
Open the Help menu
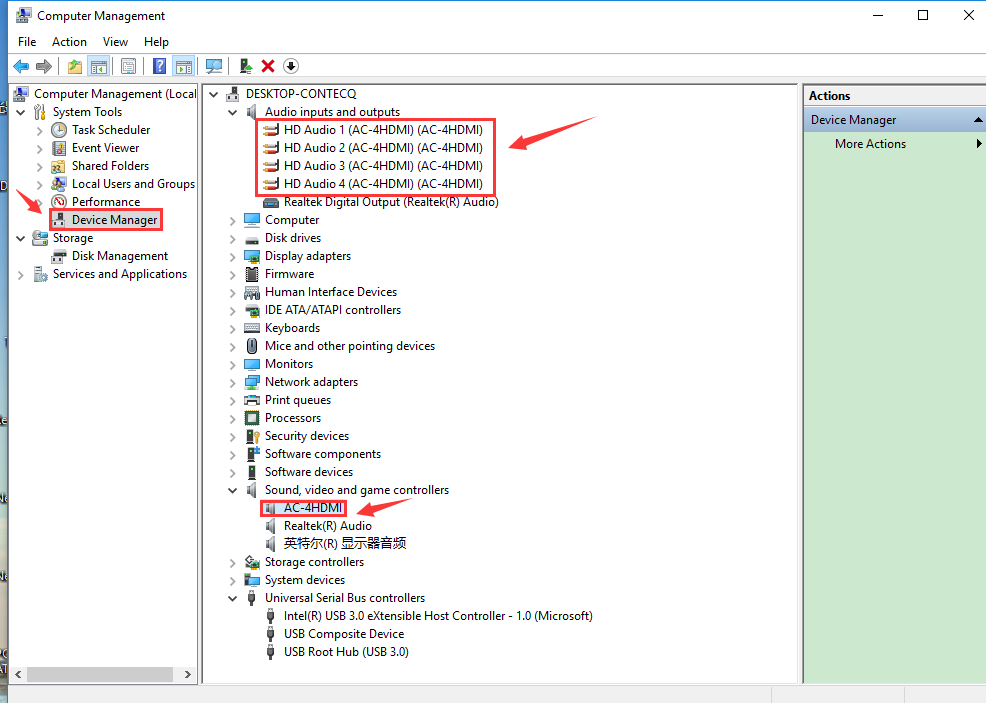pos(156,42)
